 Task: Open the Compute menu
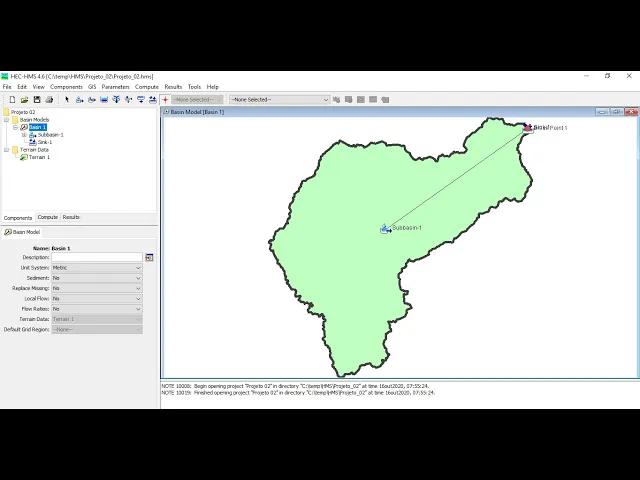147,87
